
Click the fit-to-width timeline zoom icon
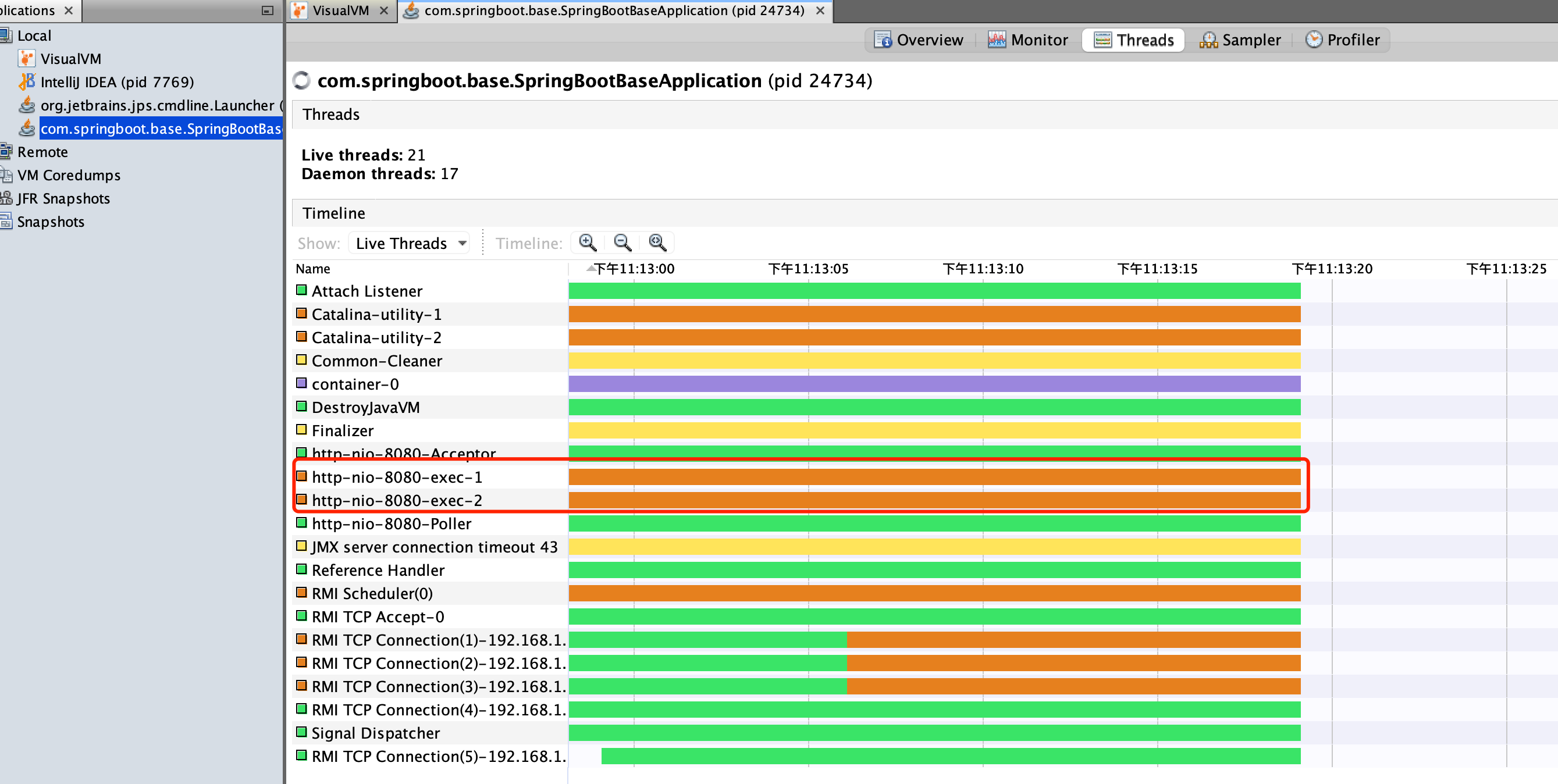coord(657,243)
